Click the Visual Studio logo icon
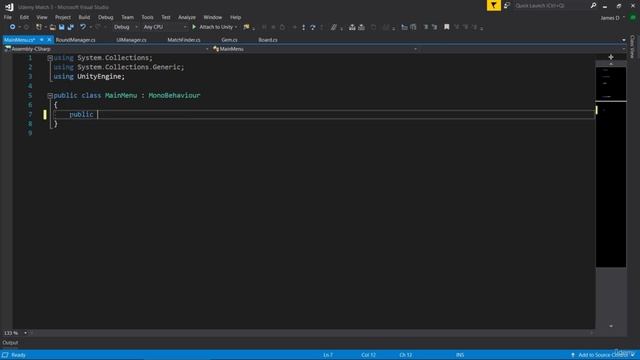640x360 pixels. click(9, 7)
